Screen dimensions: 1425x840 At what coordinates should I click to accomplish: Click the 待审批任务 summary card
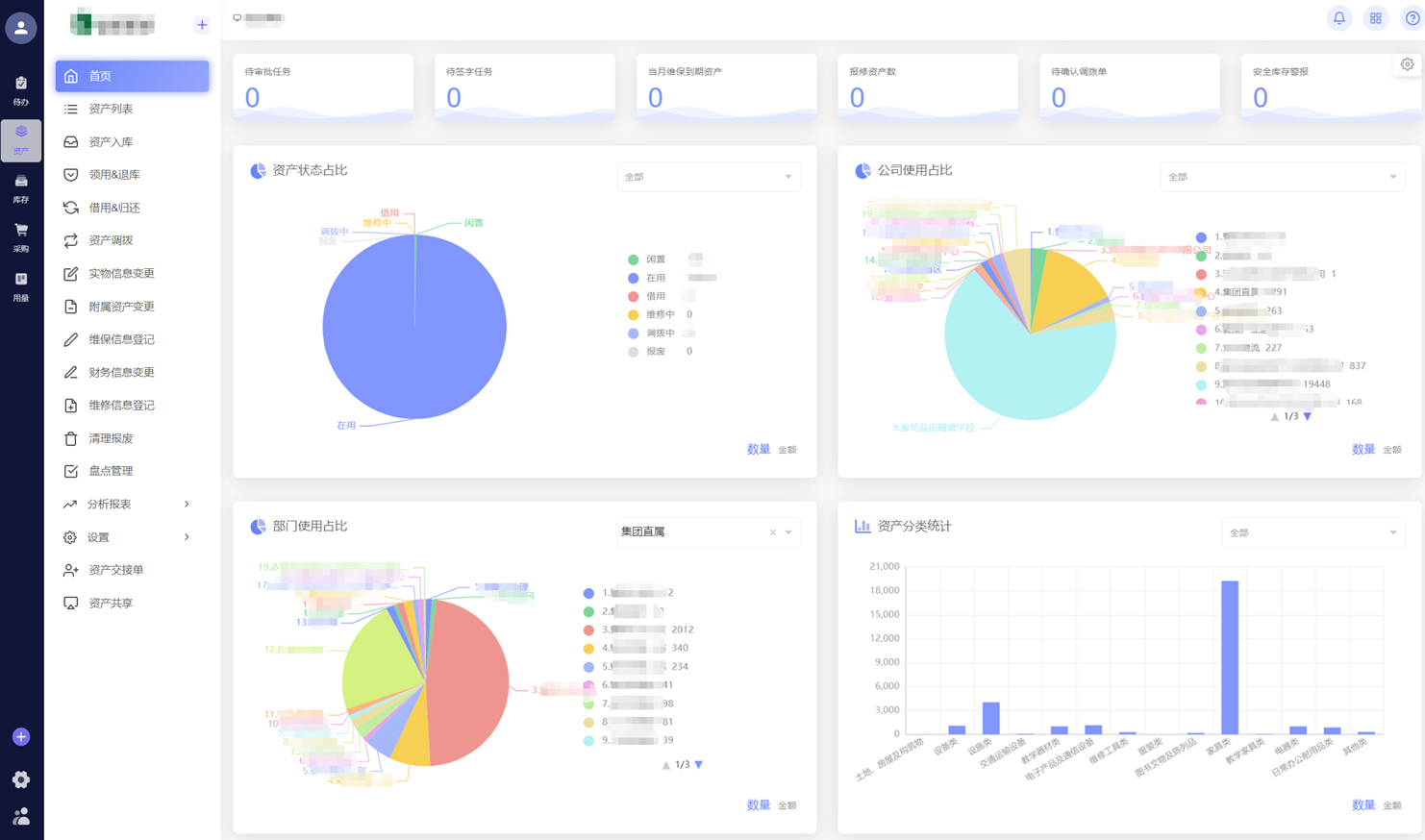click(x=322, y=86)
